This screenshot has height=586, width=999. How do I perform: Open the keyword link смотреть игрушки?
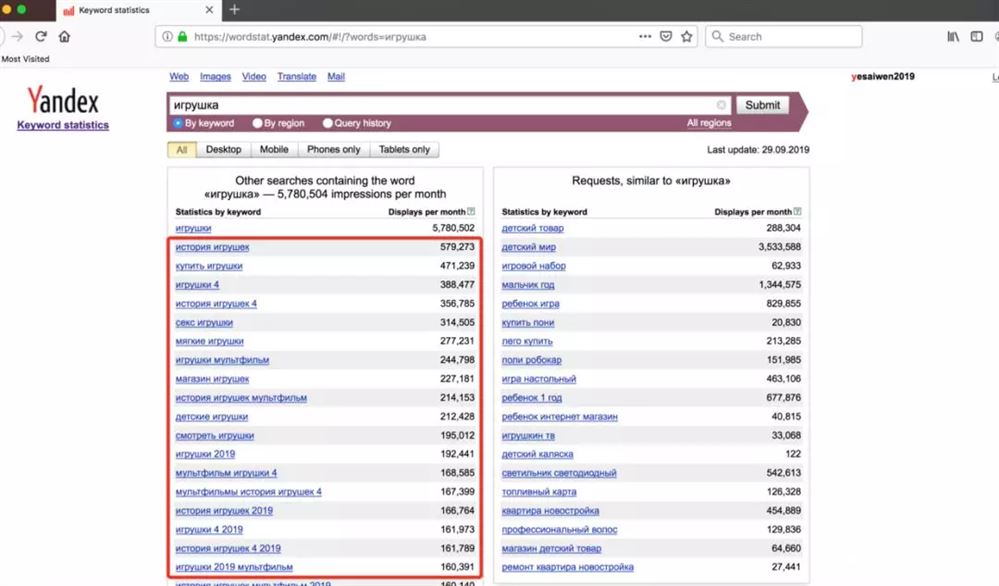(215, 436)
